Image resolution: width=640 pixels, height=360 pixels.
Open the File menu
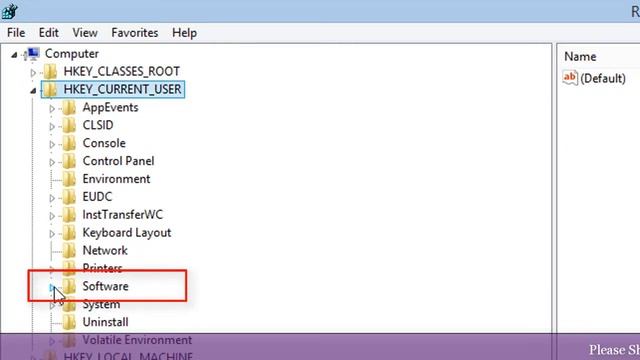tap(16, 33)
